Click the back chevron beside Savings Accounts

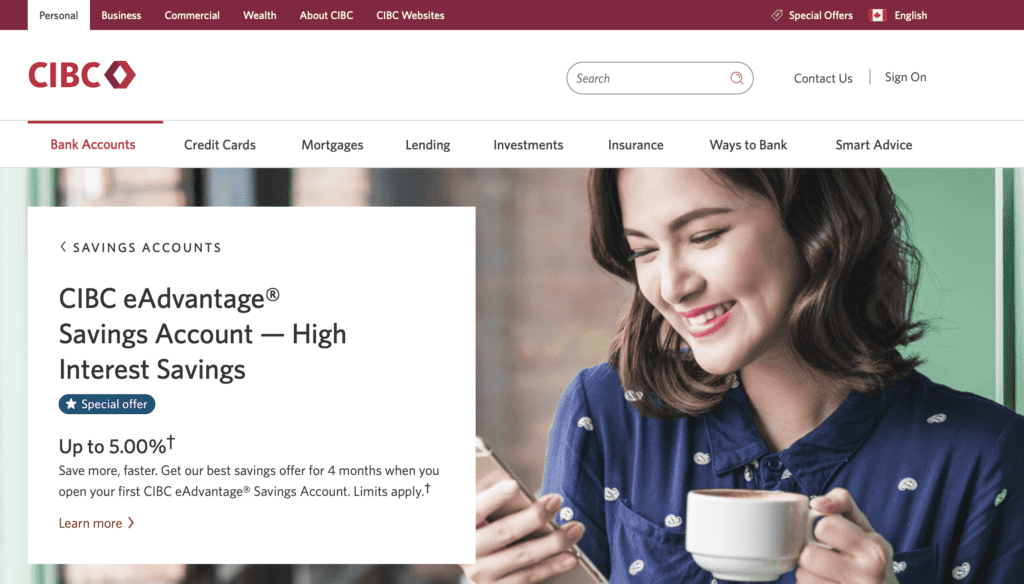pyautogui.click(x=63, y=246)
